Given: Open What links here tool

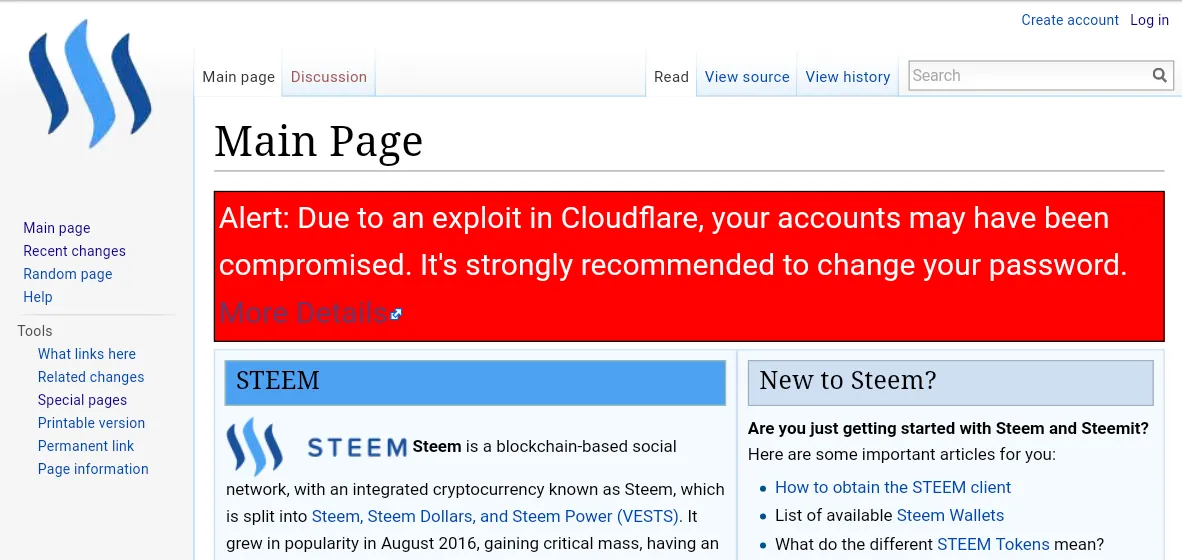Looking at the screenshot, I should 87,353.
